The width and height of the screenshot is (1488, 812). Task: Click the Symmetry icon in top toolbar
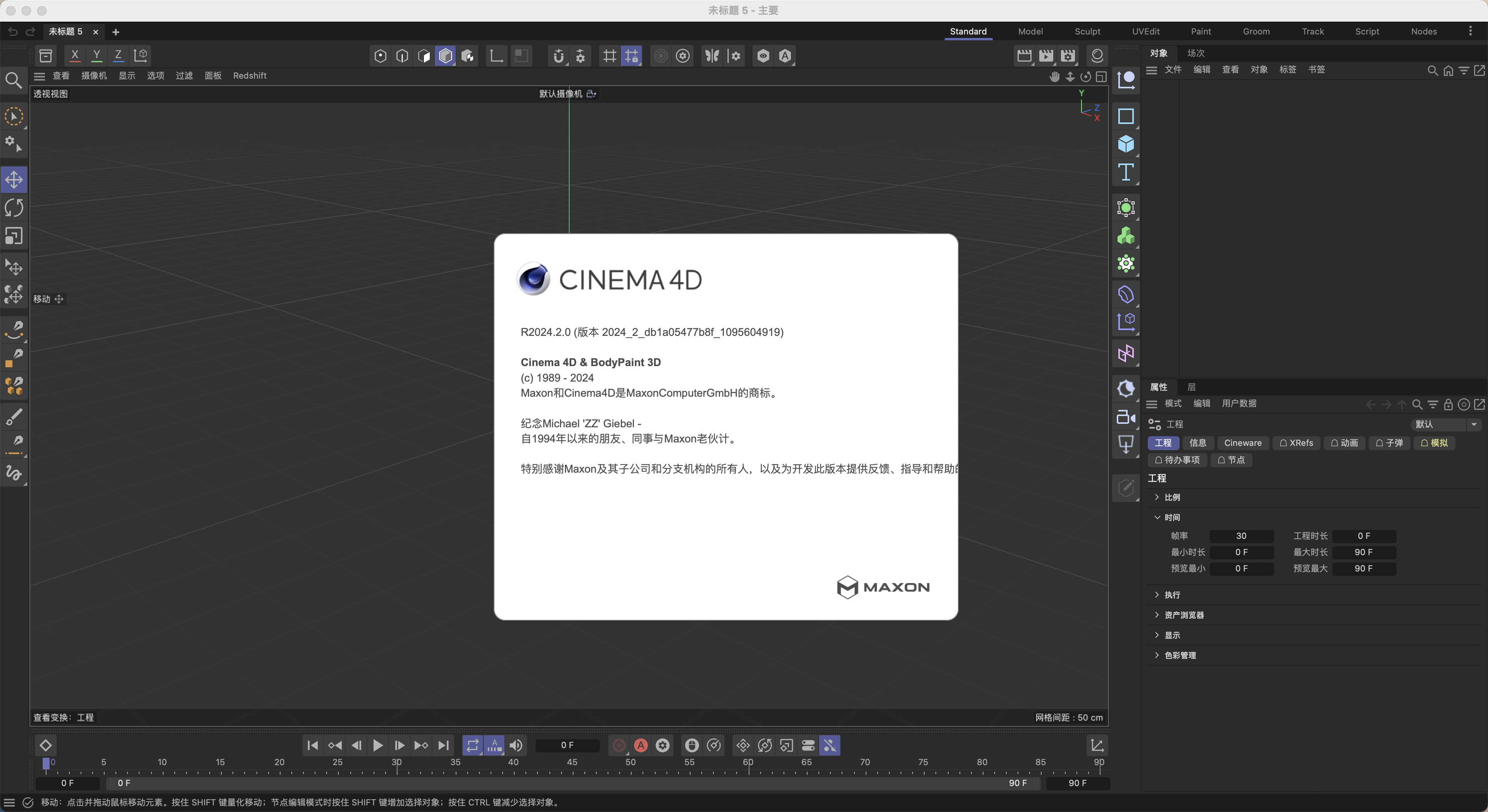(712, 55)
